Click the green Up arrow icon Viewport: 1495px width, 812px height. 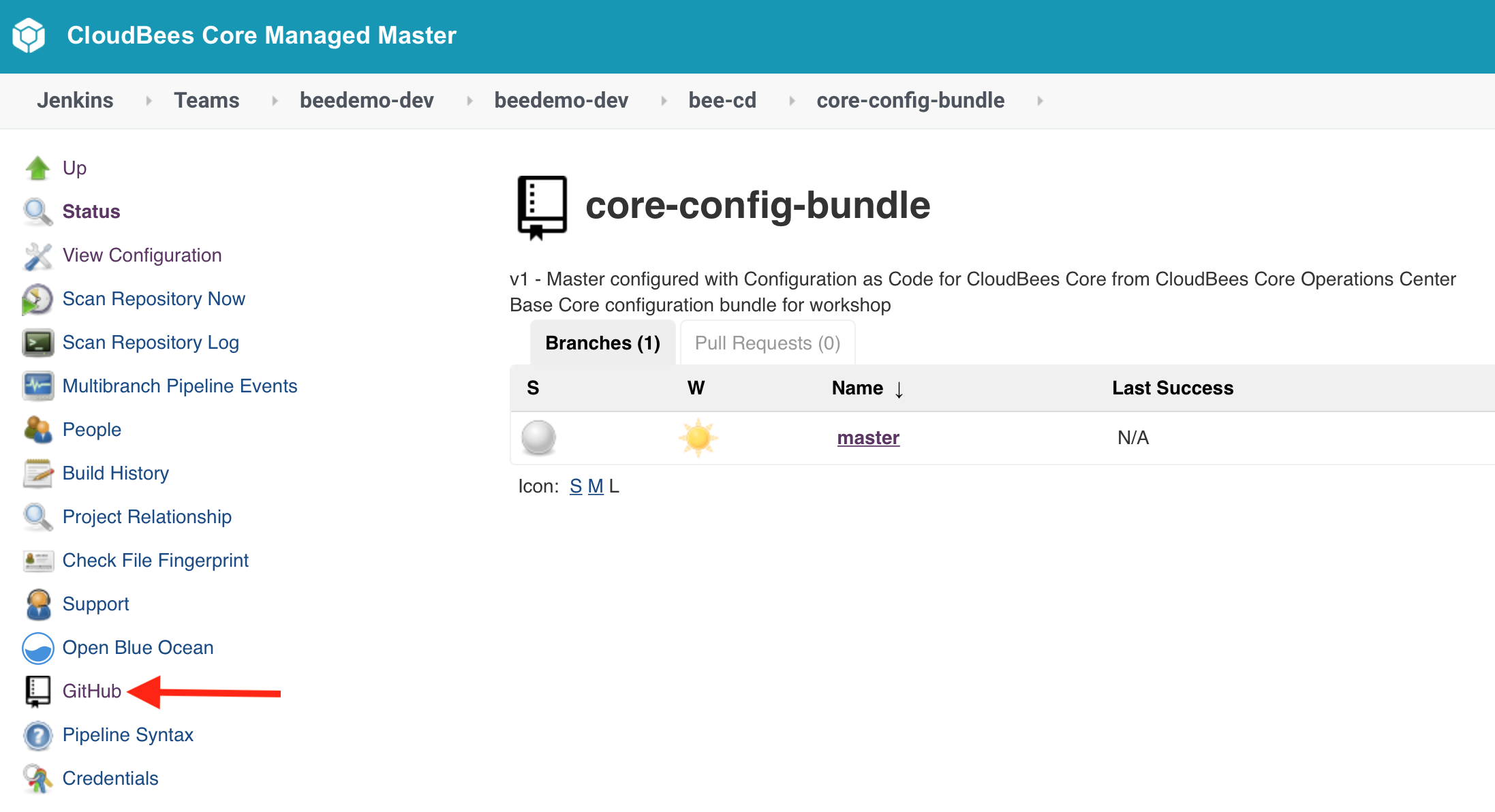37,168
